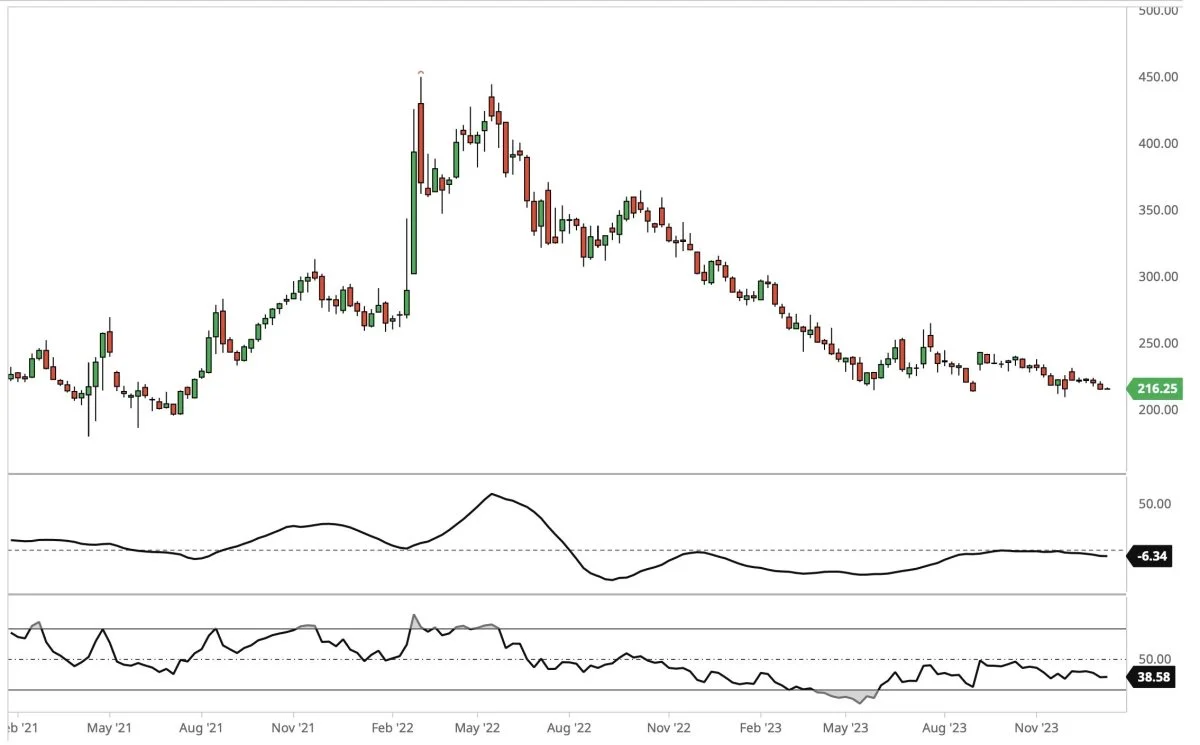Click the 400.00 price axis label

point(1157,143)
